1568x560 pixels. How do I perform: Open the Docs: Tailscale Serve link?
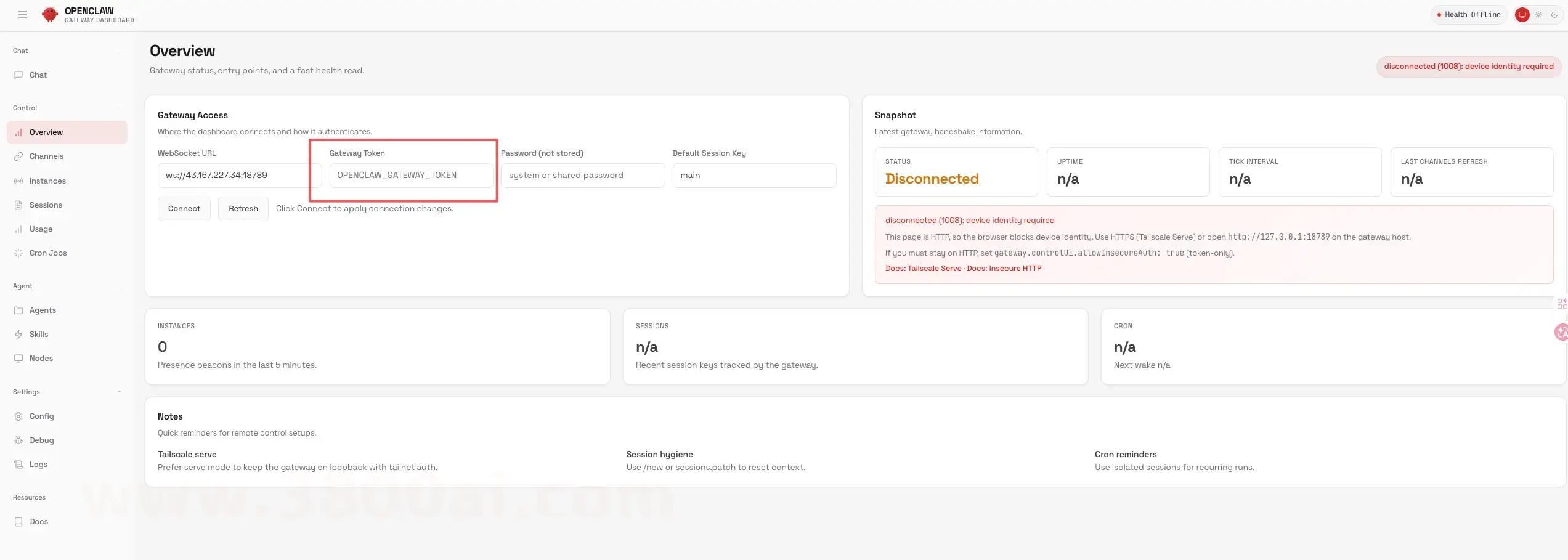pyautogui.click(x=923, y=269)
